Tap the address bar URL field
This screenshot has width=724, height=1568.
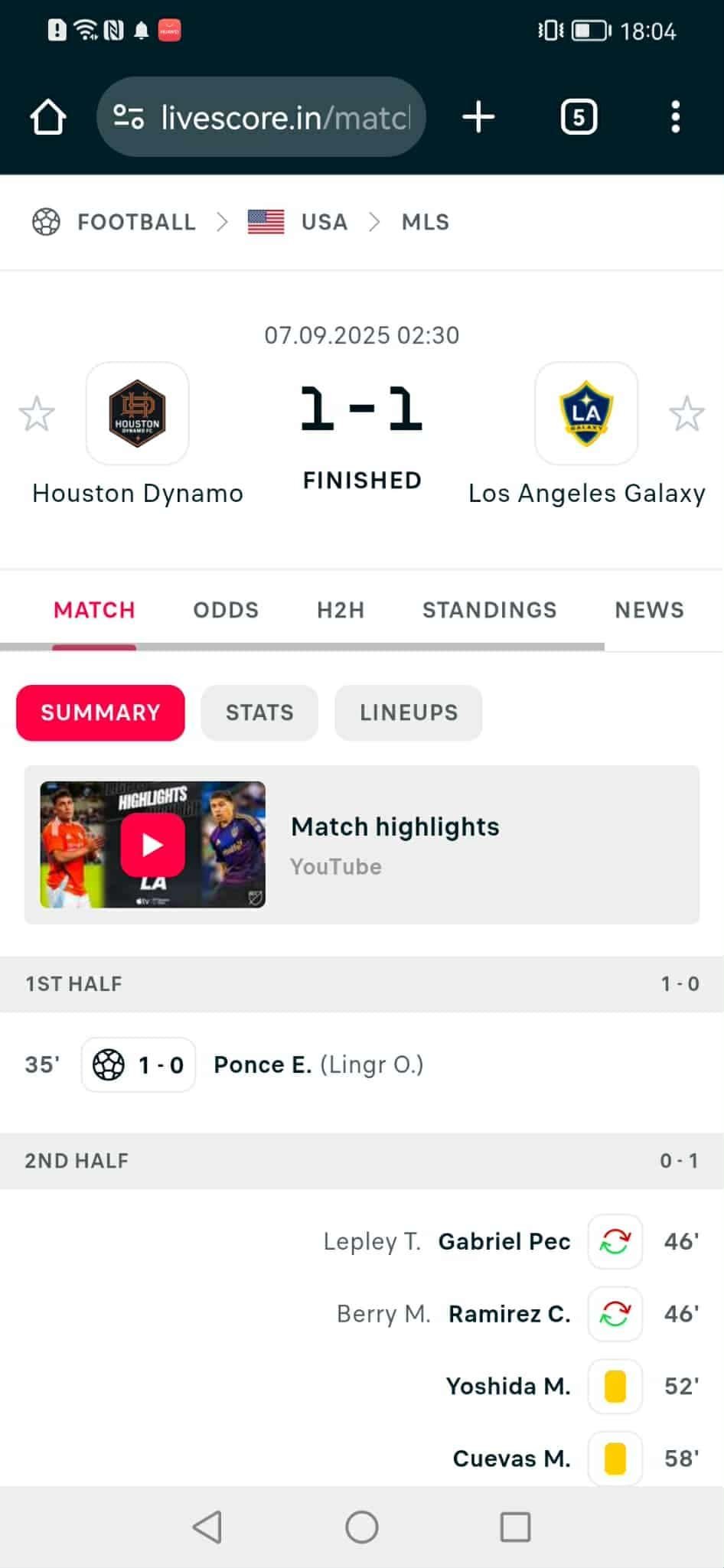[x=285, y=118]
